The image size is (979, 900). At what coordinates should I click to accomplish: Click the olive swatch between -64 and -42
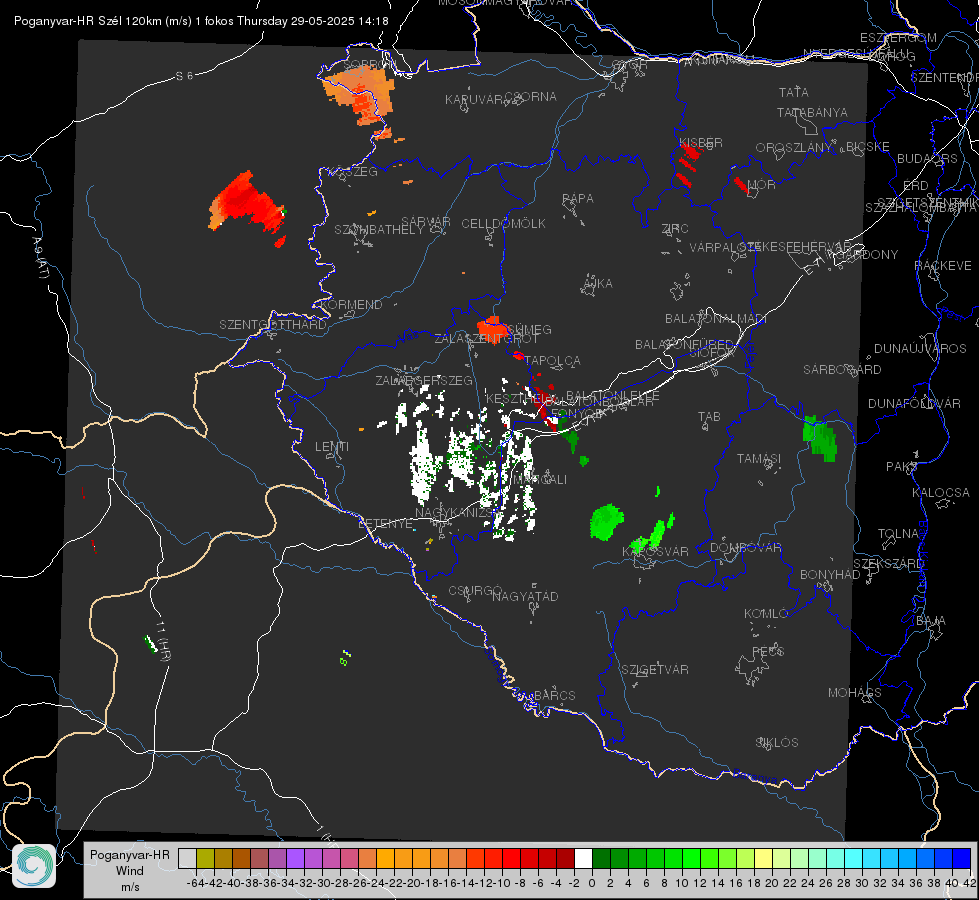(205, 859)
